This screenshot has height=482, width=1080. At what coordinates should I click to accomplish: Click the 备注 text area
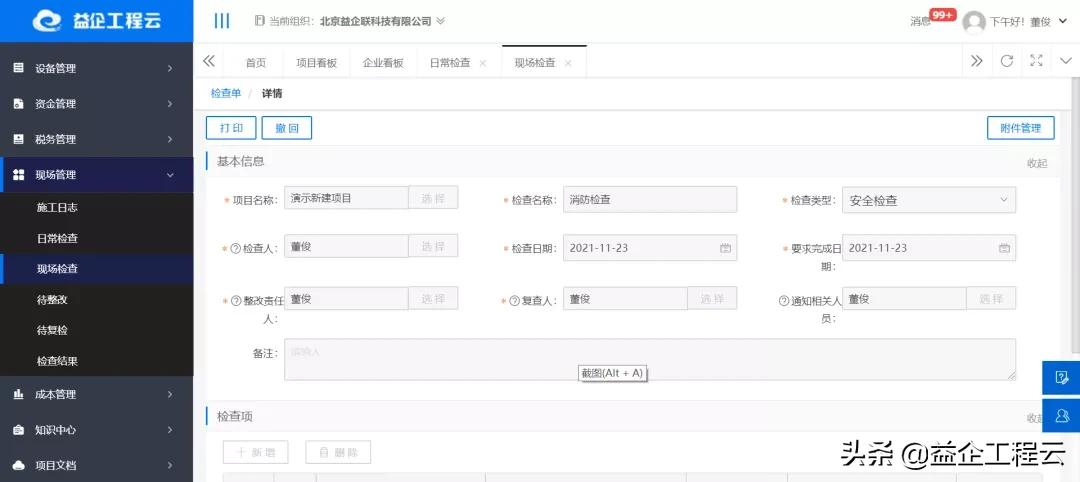click(649, 359)
